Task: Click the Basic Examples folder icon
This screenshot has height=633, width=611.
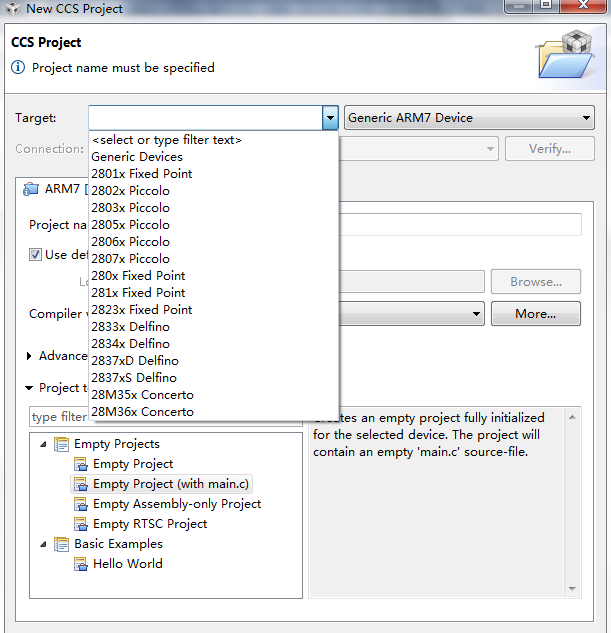Action: tap(62, 544)
